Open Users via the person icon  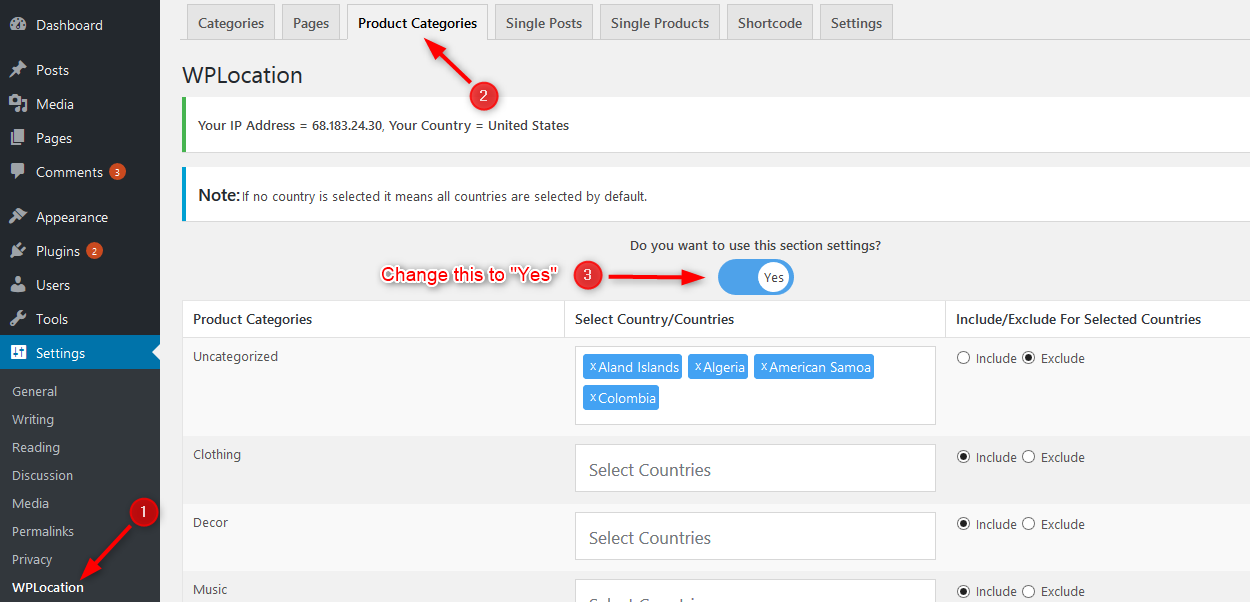pos(18,285)
